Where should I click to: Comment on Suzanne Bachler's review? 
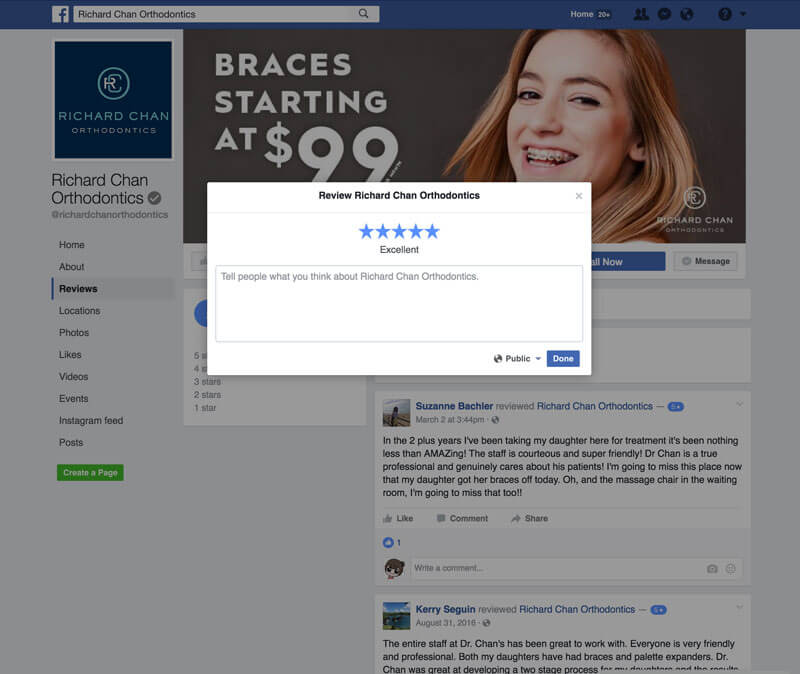click(462, 518)
